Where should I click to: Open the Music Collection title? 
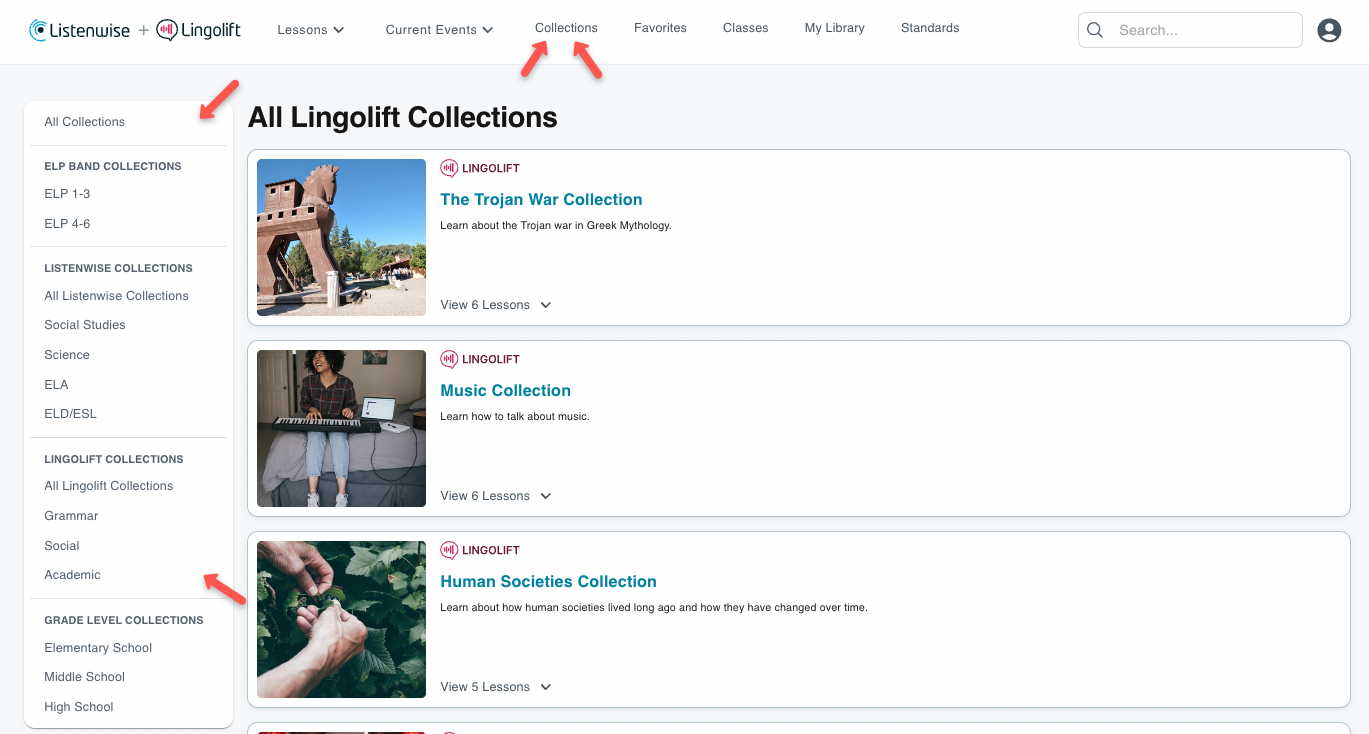tap(506, 391)
